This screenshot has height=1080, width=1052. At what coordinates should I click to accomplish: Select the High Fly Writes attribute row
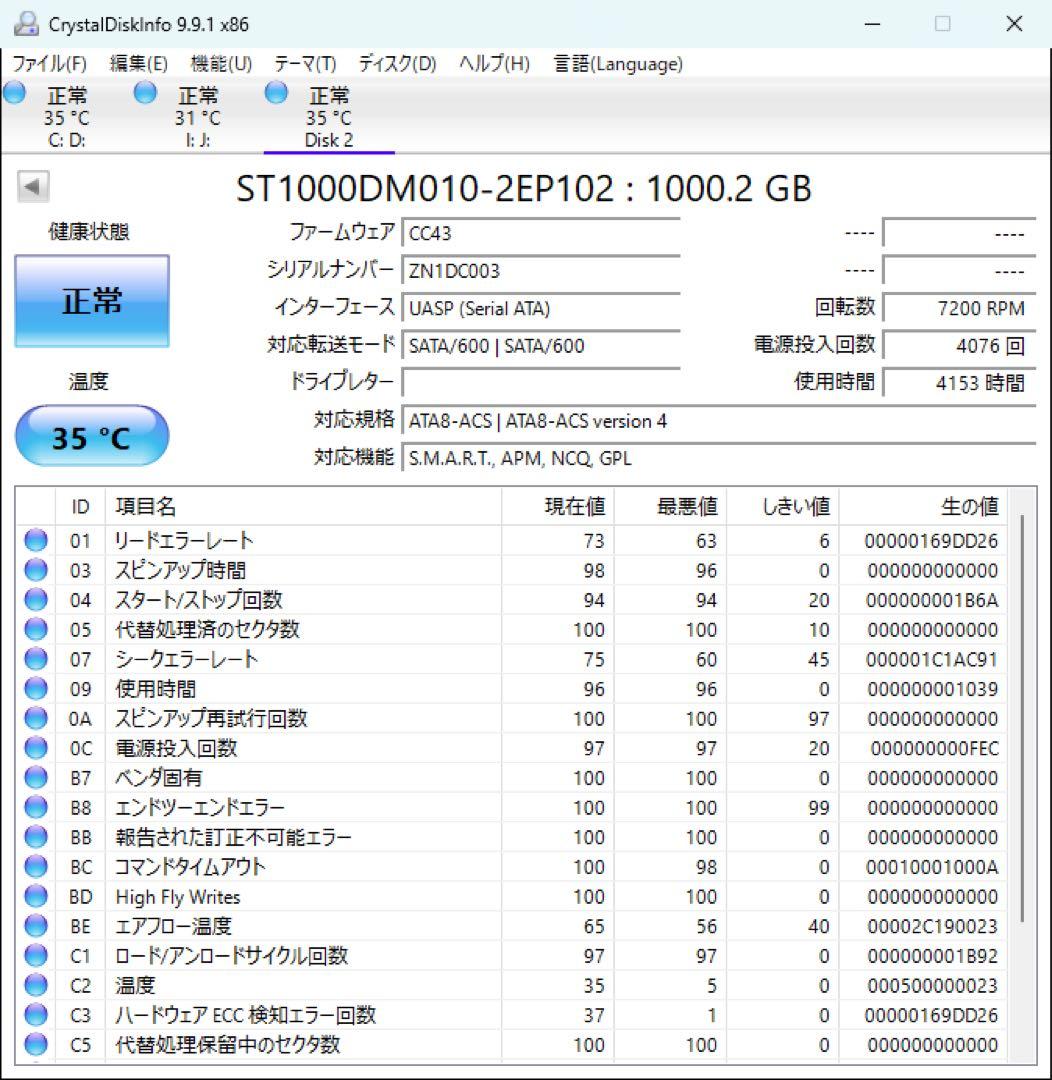pyautogui.click(x=511, y=897)
